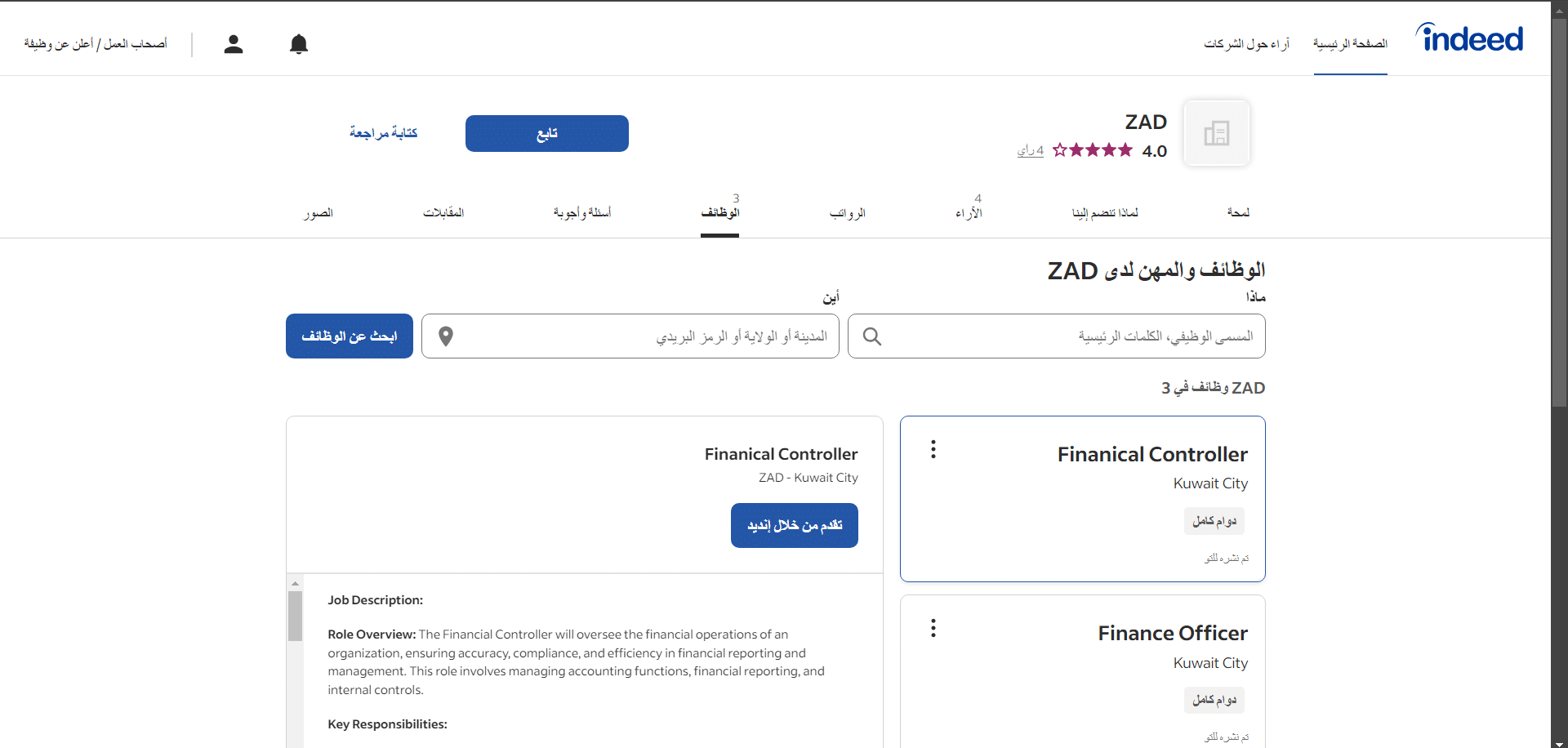Open the أسئلة وأجوبة tab

click(x=582, y=213)
